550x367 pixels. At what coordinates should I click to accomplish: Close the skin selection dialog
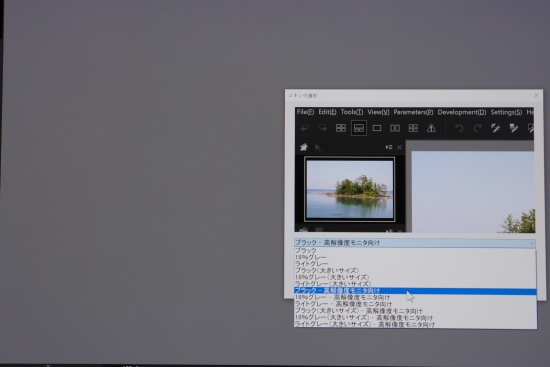tap(536, 95)
